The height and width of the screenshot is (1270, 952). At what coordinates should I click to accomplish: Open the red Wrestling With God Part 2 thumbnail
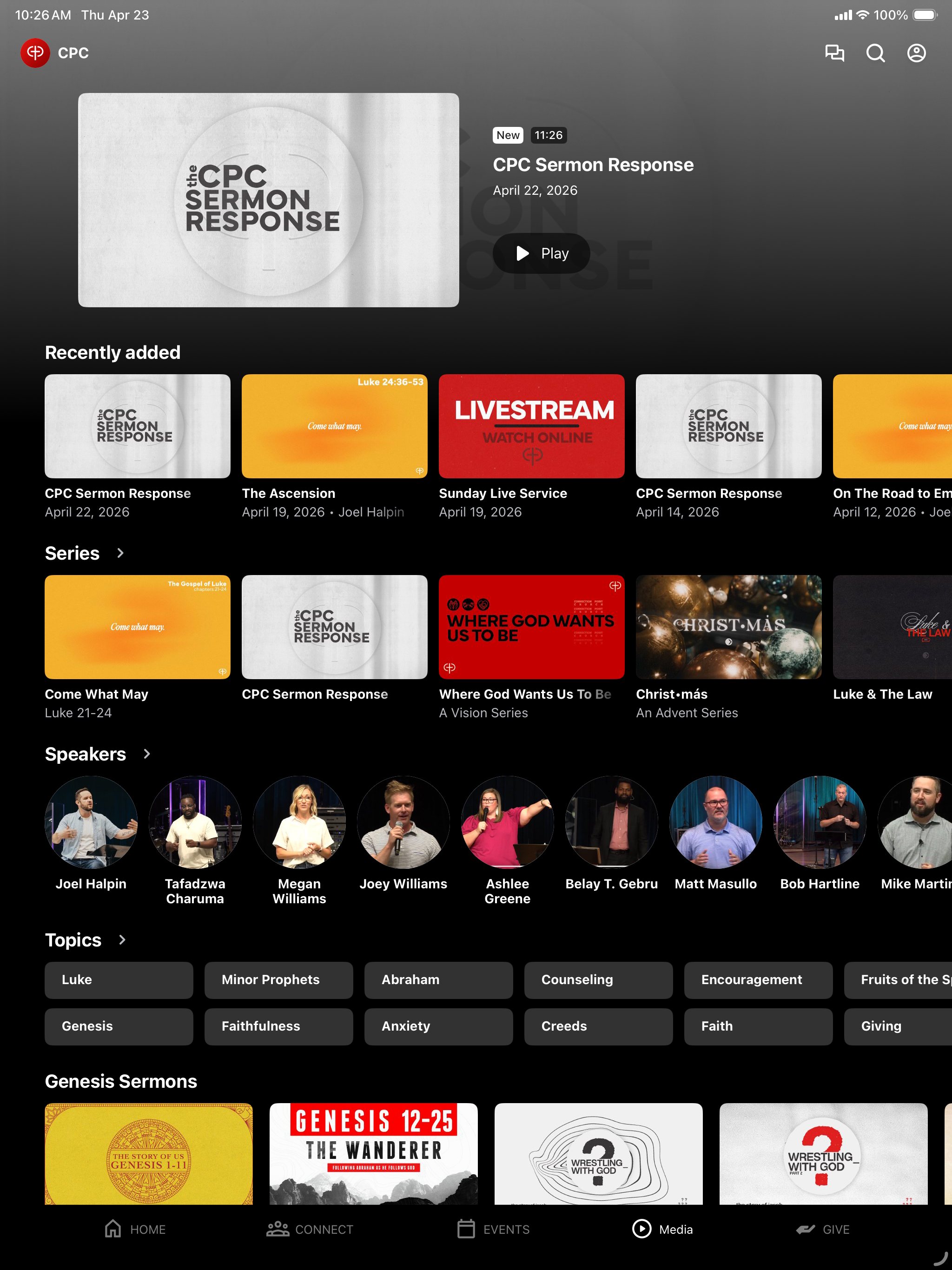[x=823, y=1153]
